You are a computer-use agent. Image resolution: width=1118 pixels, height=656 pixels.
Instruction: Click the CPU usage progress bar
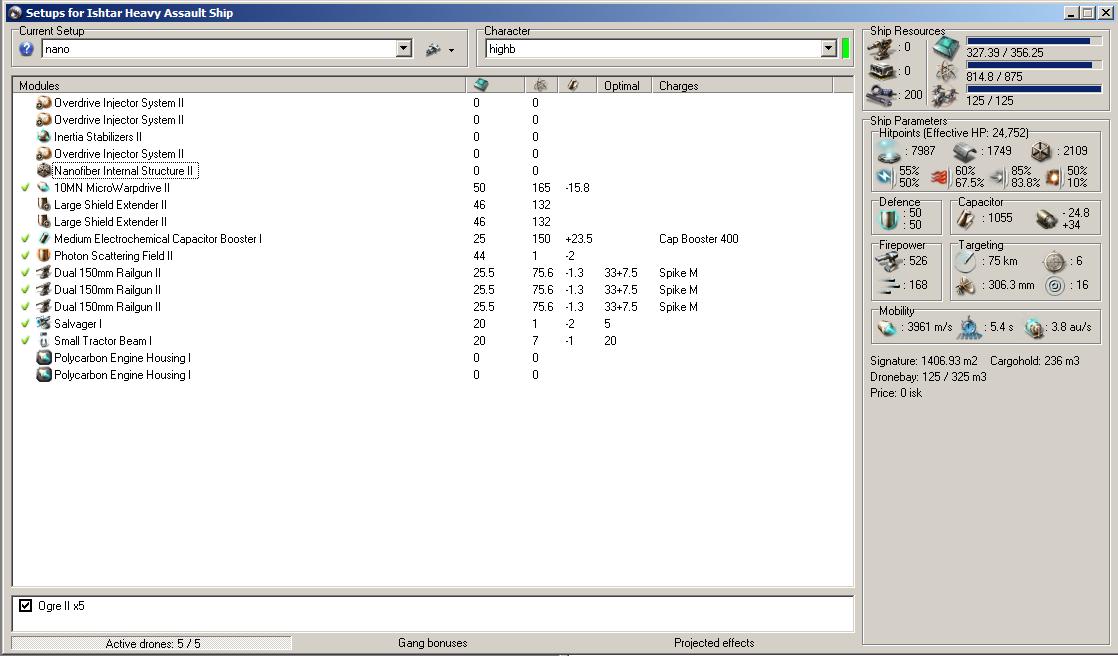click(1035, 41)
